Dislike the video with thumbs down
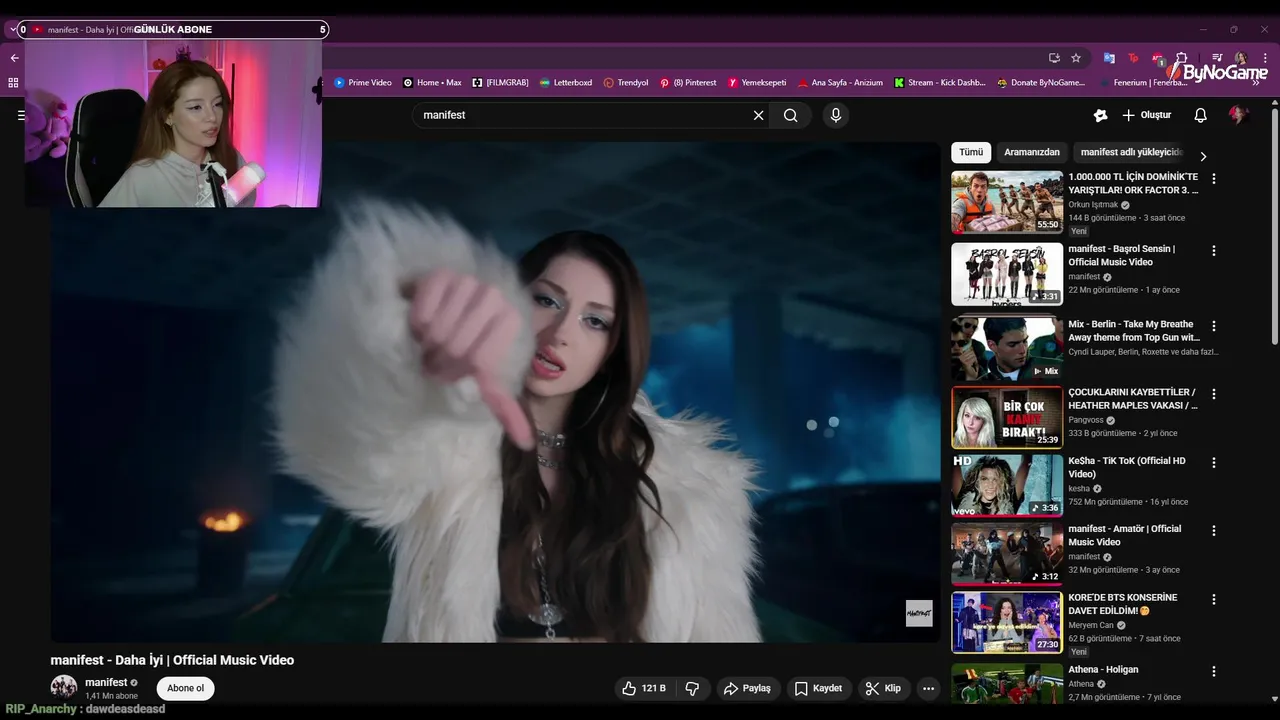This screenshot has width=1280, height=720. (x=692, y=688)
